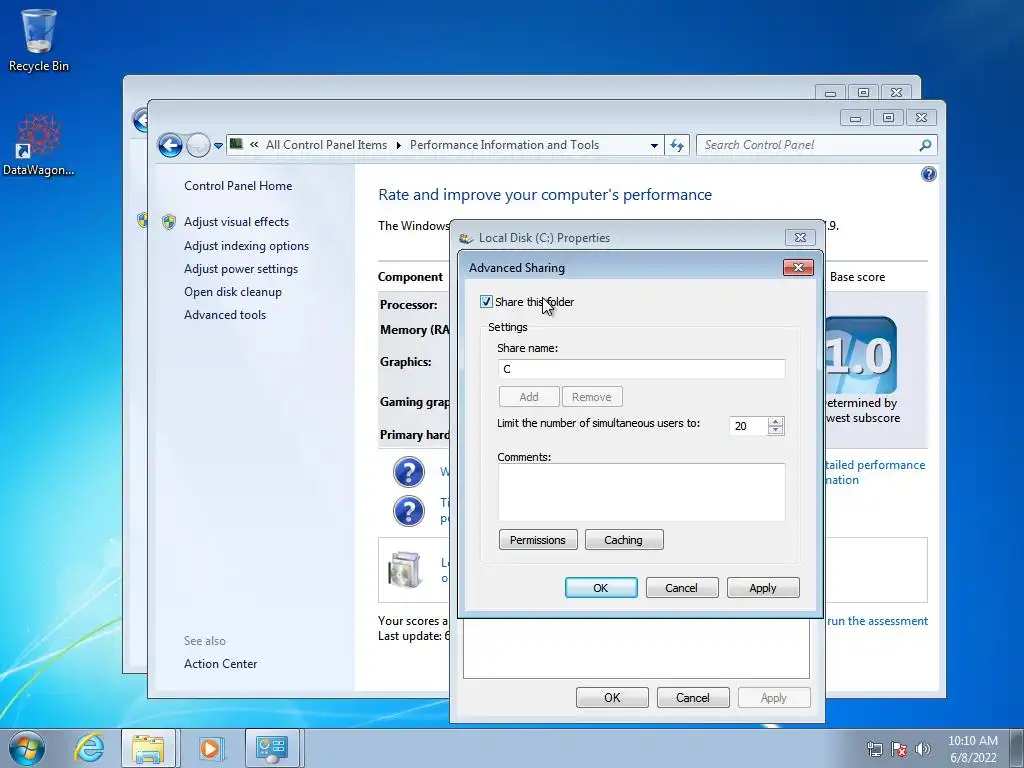Image resolution: width=1024 pixels, height=768 pixels.
Task: Click the Base score column header
Action: [857, 277]
